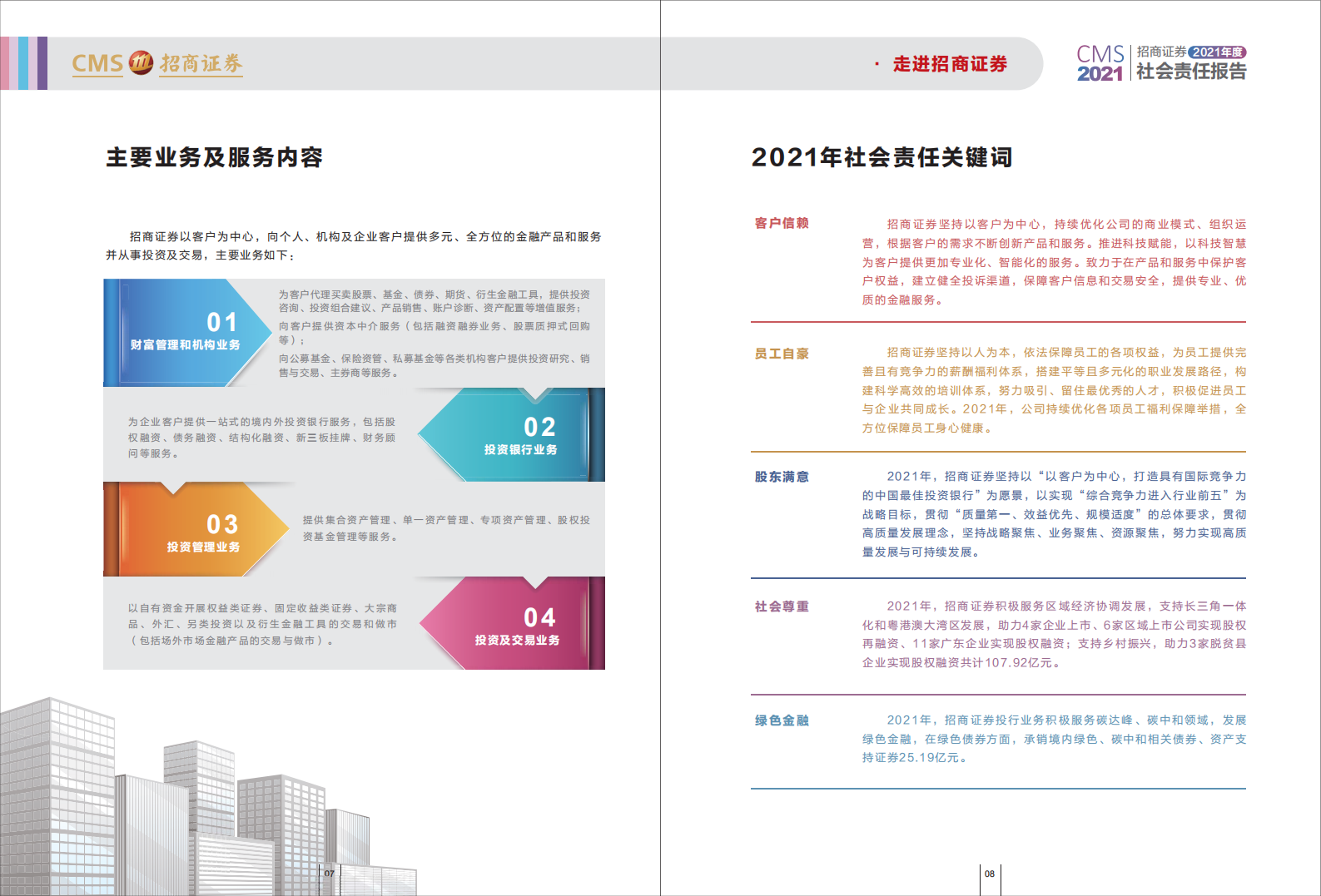Click the text 为客户代理买卖股票、基金、债券

[435, 301]
